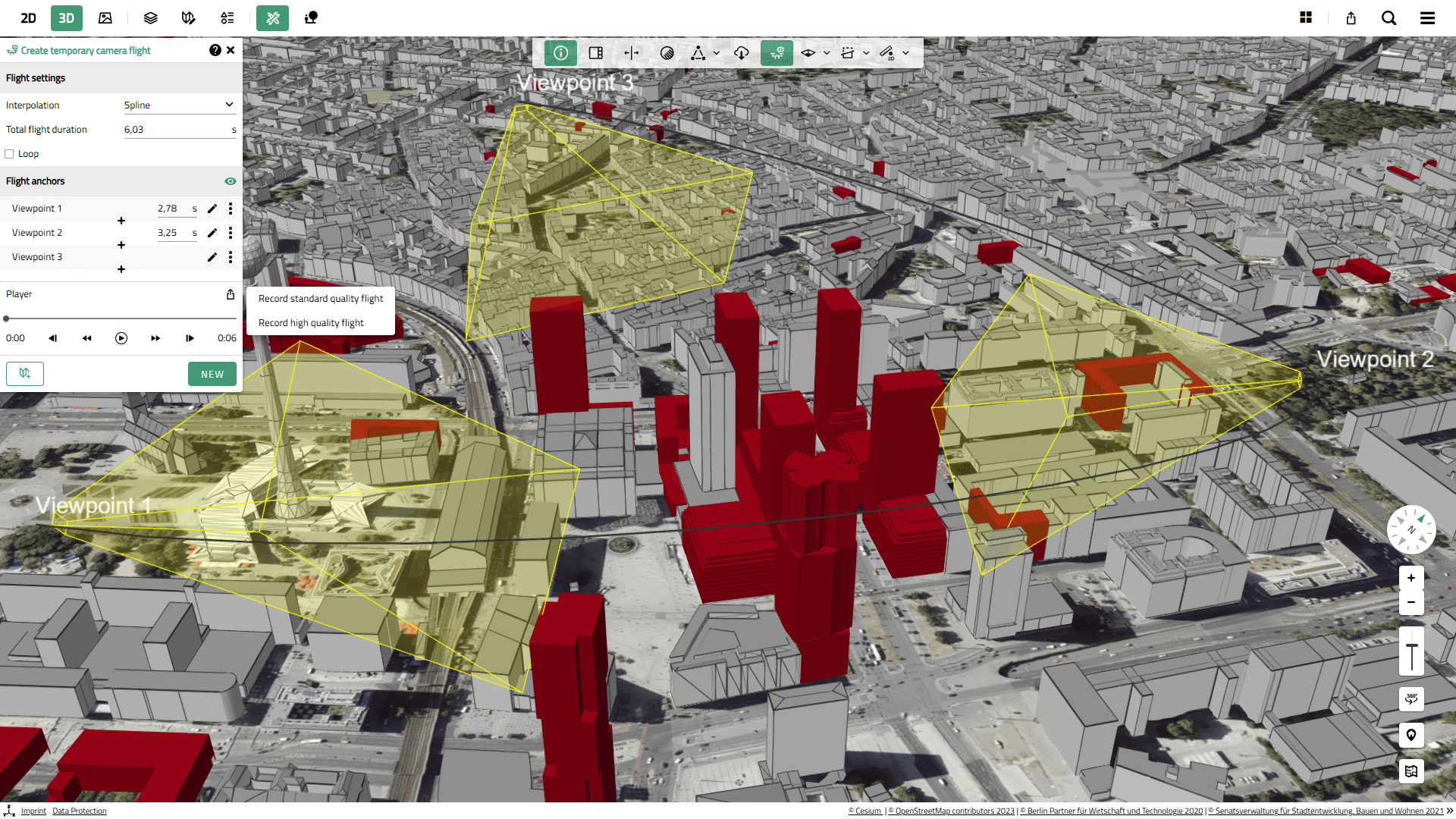Open the search magnifier
Image resolution: width=1456 pixels, height=819 pixels.
point(1389,18)
